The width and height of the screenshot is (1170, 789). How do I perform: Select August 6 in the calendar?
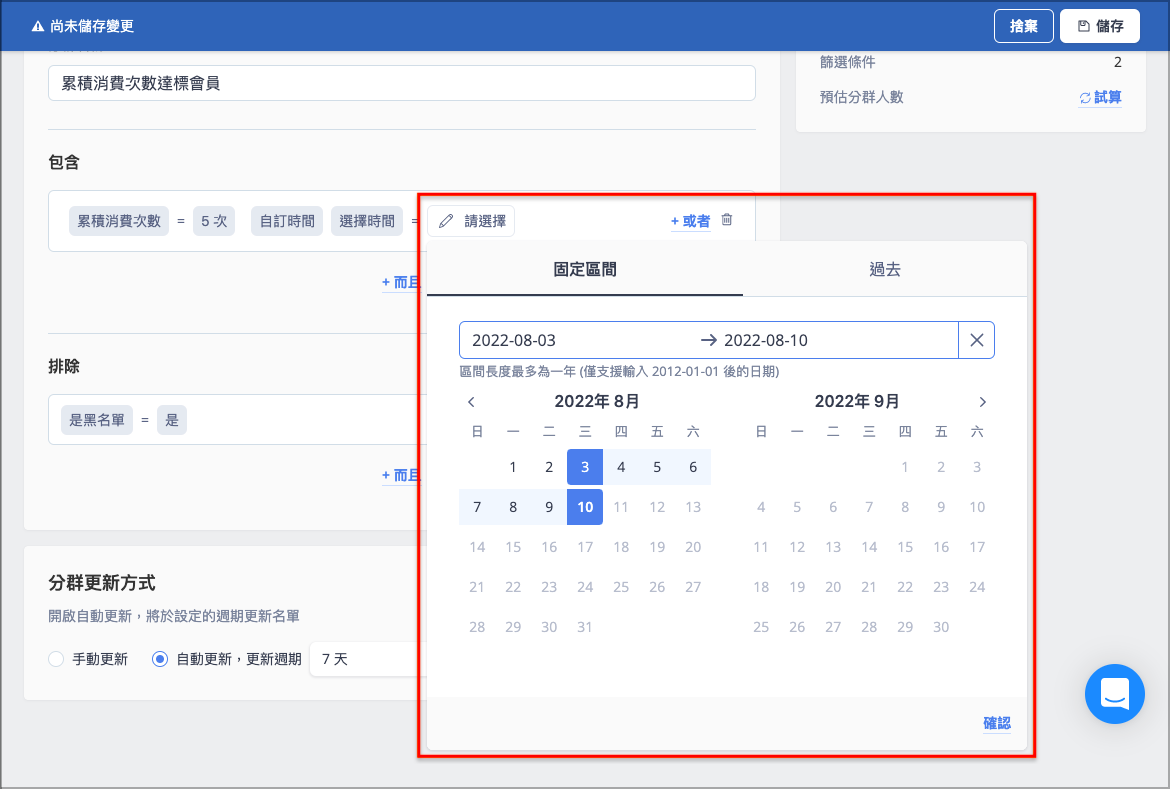click(x=693, y=467)
